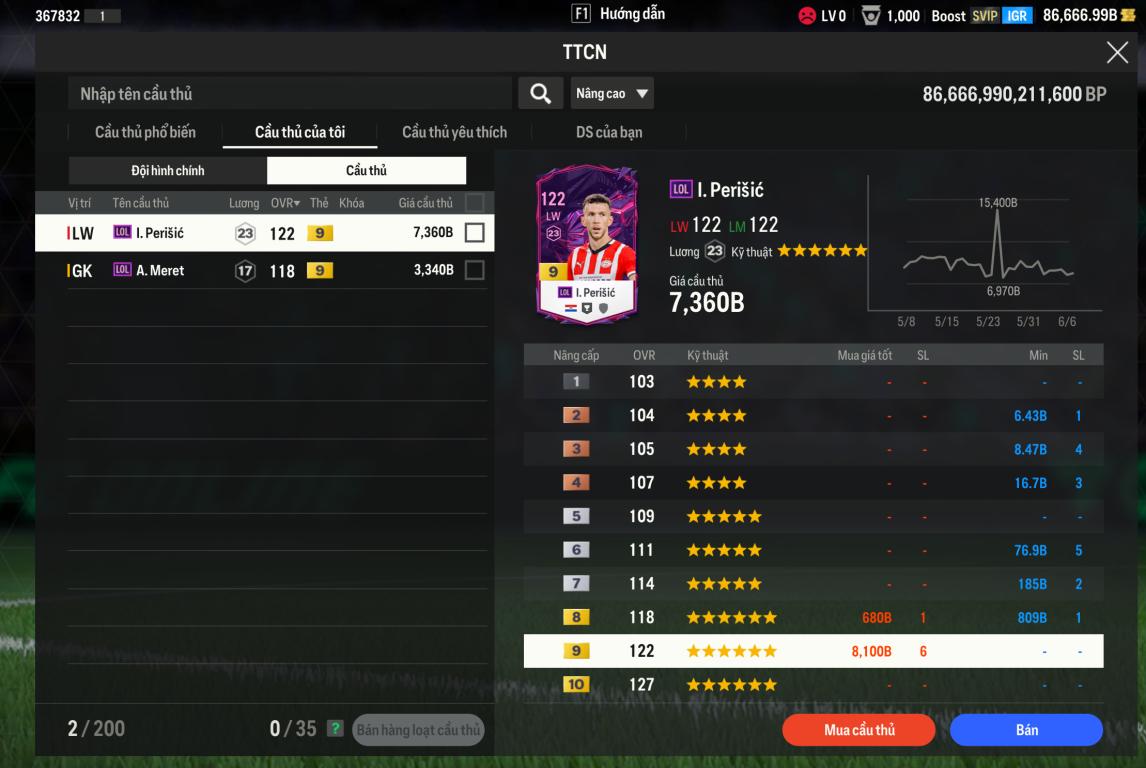Screen dimensions: 1146x768
Task: Click the red sad face LV icon
Action: (x=807, y=15)
